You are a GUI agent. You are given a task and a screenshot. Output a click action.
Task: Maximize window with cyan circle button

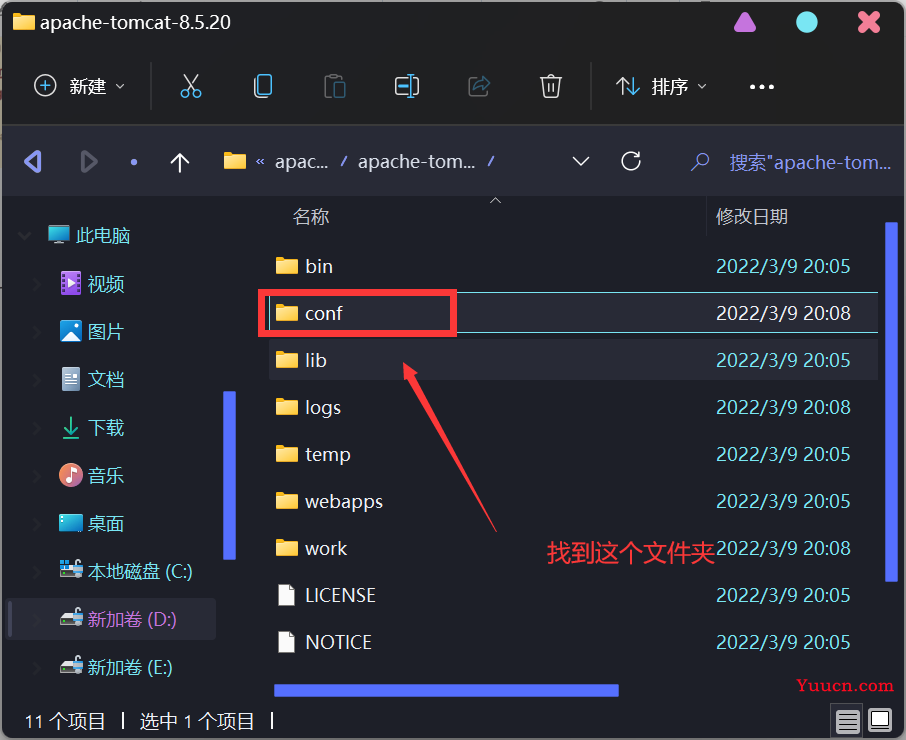[807, 22]
